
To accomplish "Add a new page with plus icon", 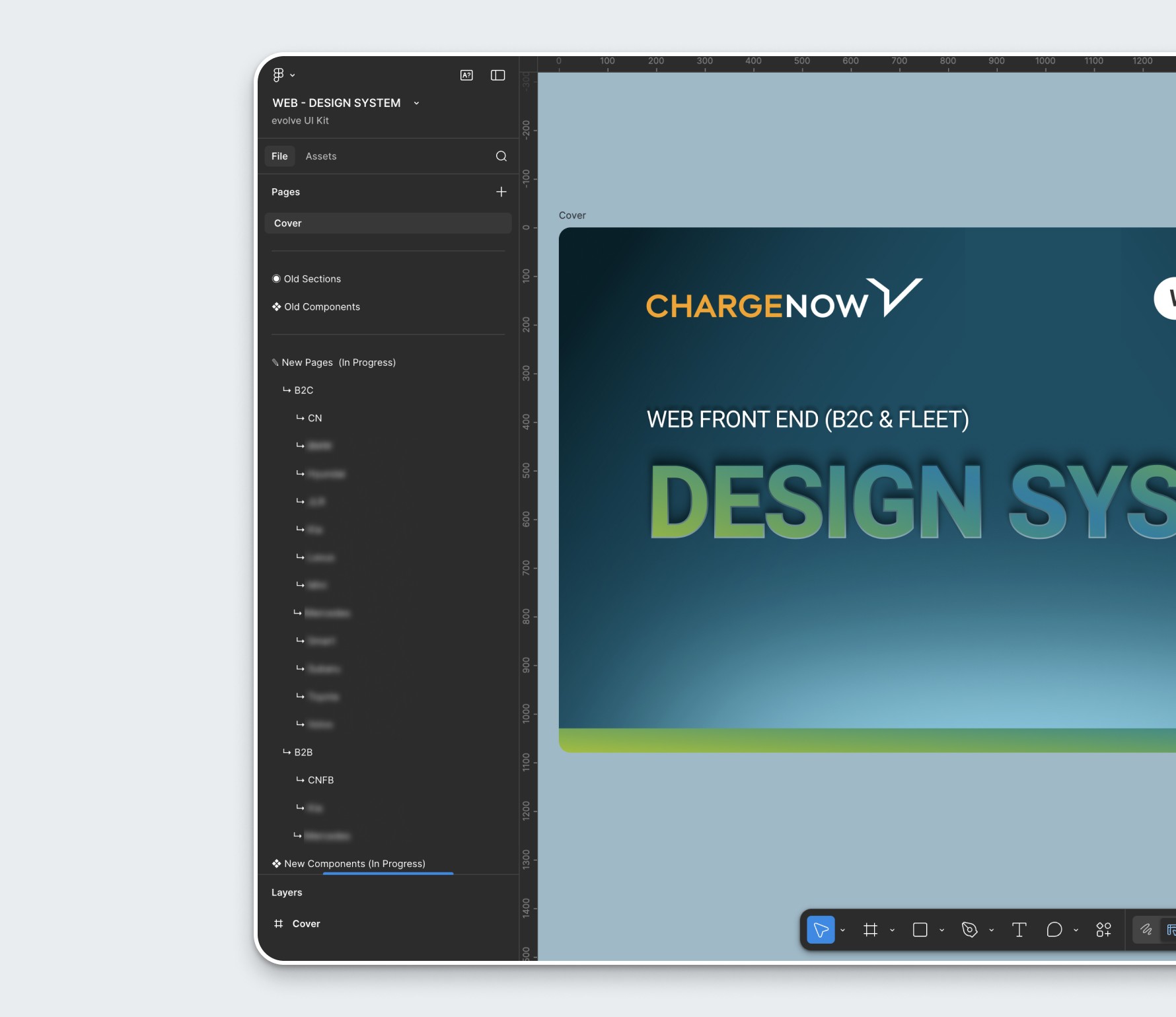I will click(501, 192).
